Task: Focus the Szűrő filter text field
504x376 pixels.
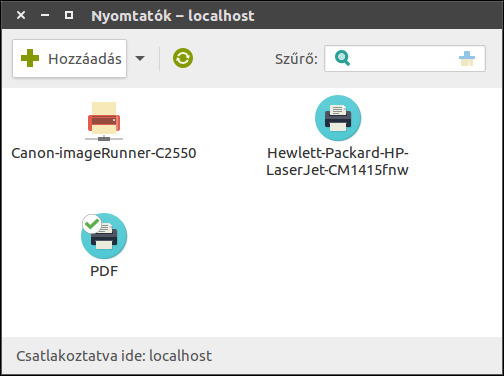Action: 405,59
